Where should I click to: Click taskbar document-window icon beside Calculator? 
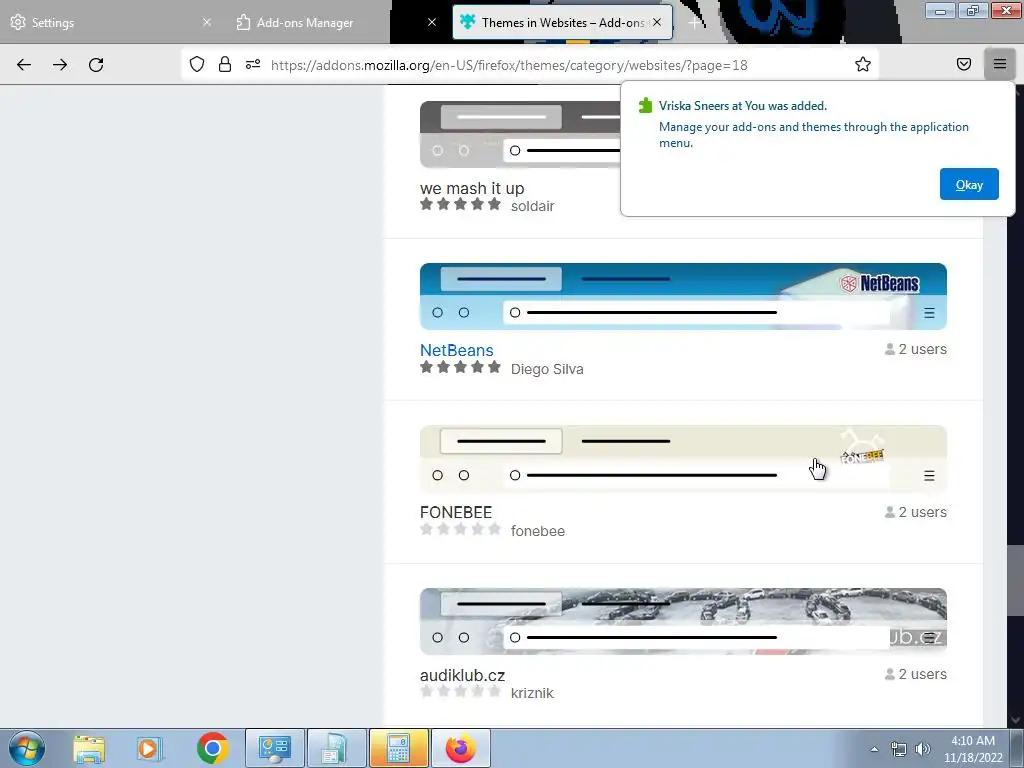pos(336,748)
